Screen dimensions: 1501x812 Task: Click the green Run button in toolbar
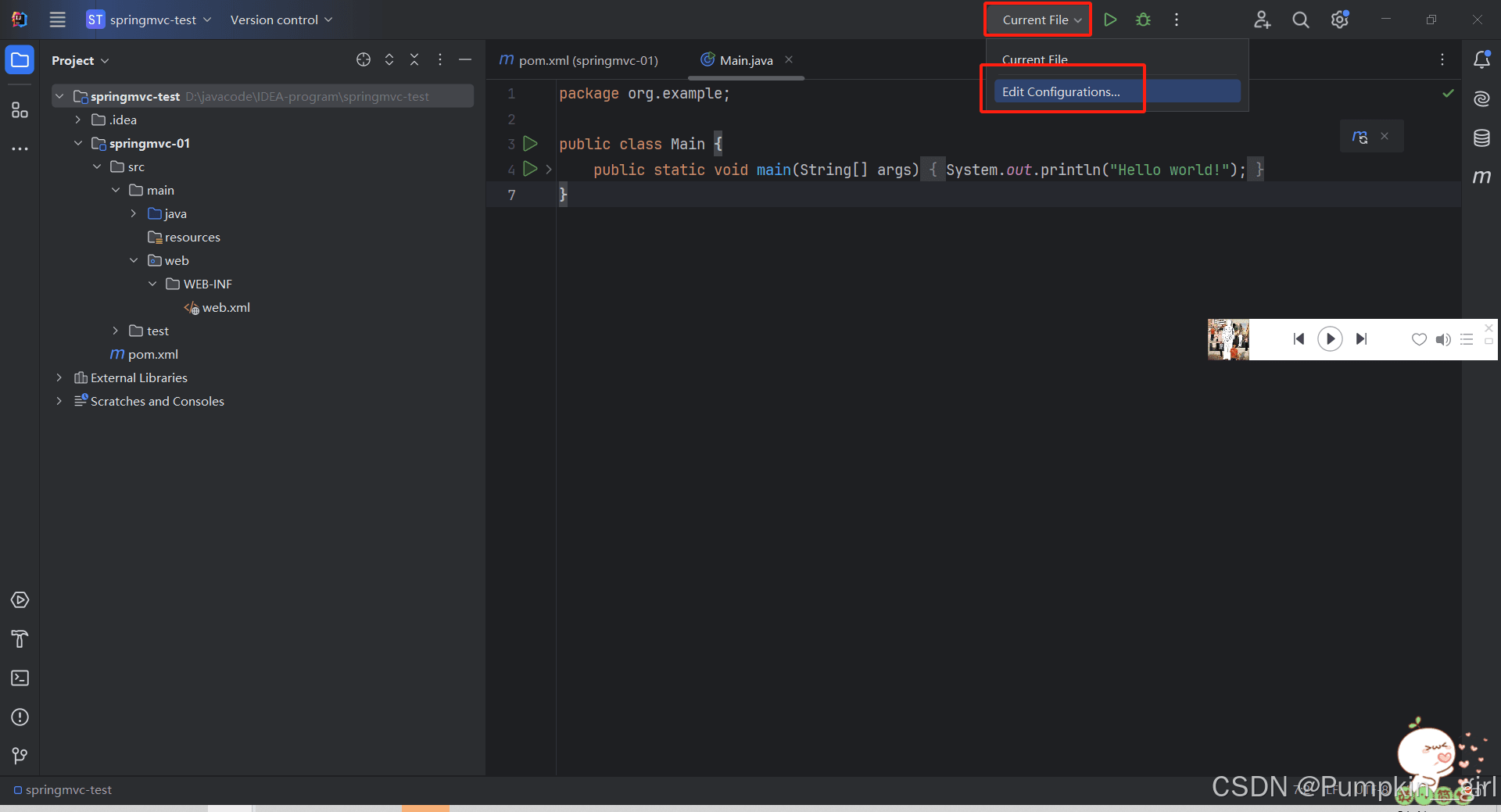[1110, 20]
